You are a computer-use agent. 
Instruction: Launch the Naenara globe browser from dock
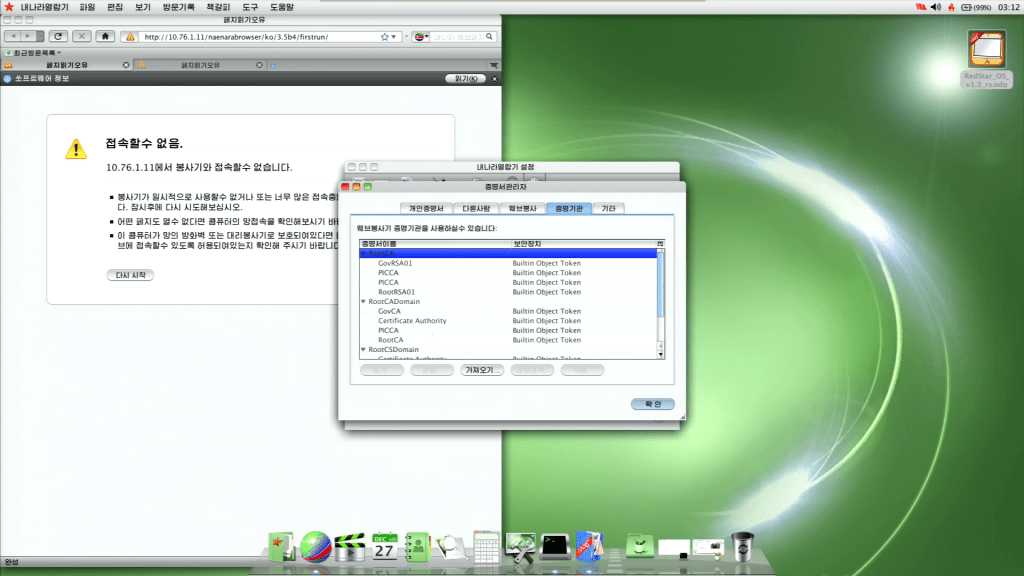tap(316, 546)
